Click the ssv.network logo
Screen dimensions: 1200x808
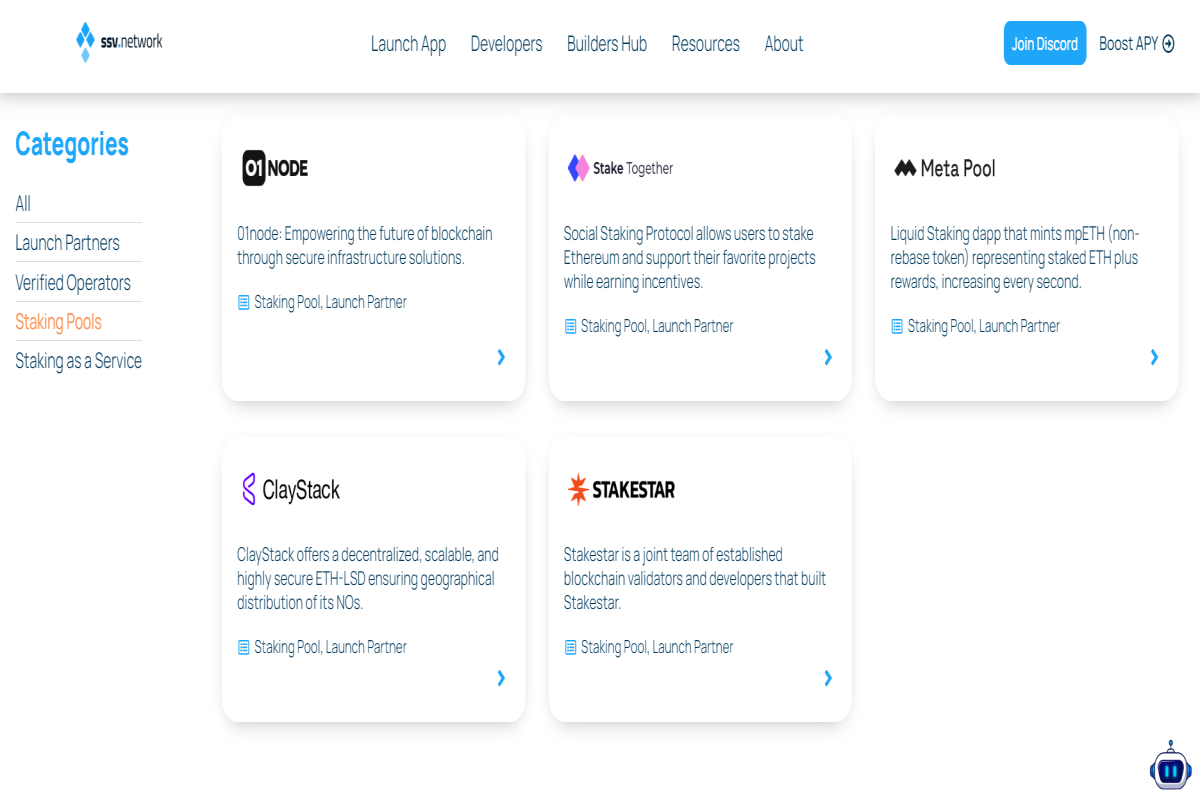[x=119, y=42]
